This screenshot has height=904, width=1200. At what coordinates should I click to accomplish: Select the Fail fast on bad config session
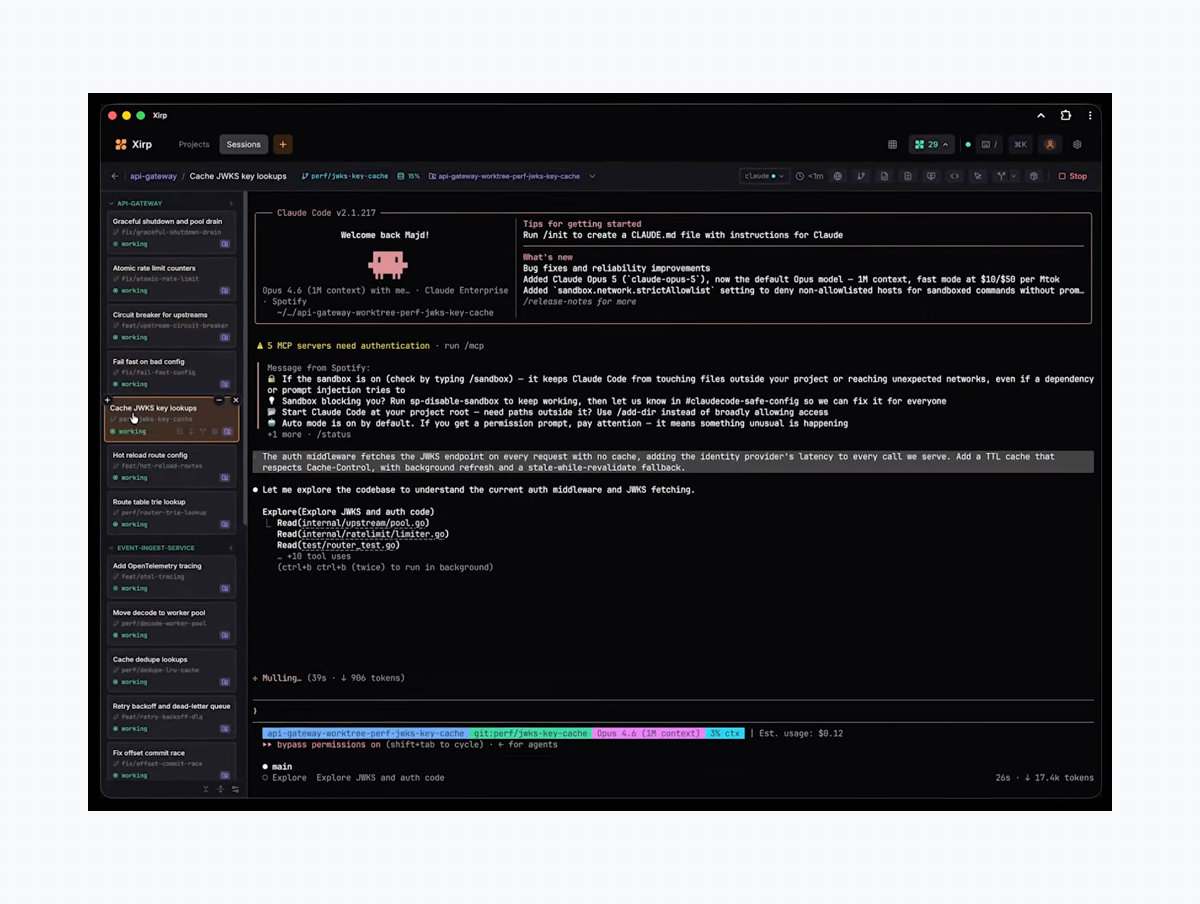pyautogui.click(x=172, y=372)
